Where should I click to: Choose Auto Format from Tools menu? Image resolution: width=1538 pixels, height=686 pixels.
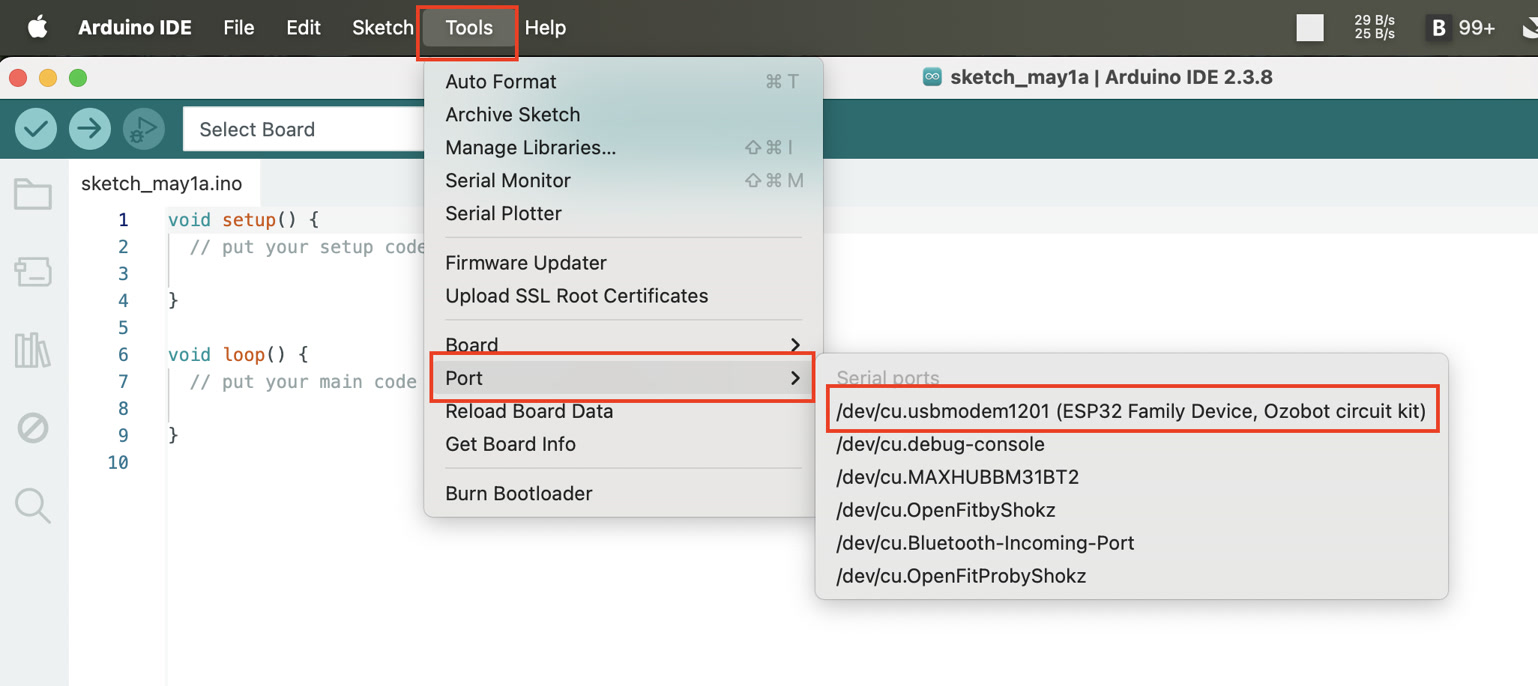(623, 82)
